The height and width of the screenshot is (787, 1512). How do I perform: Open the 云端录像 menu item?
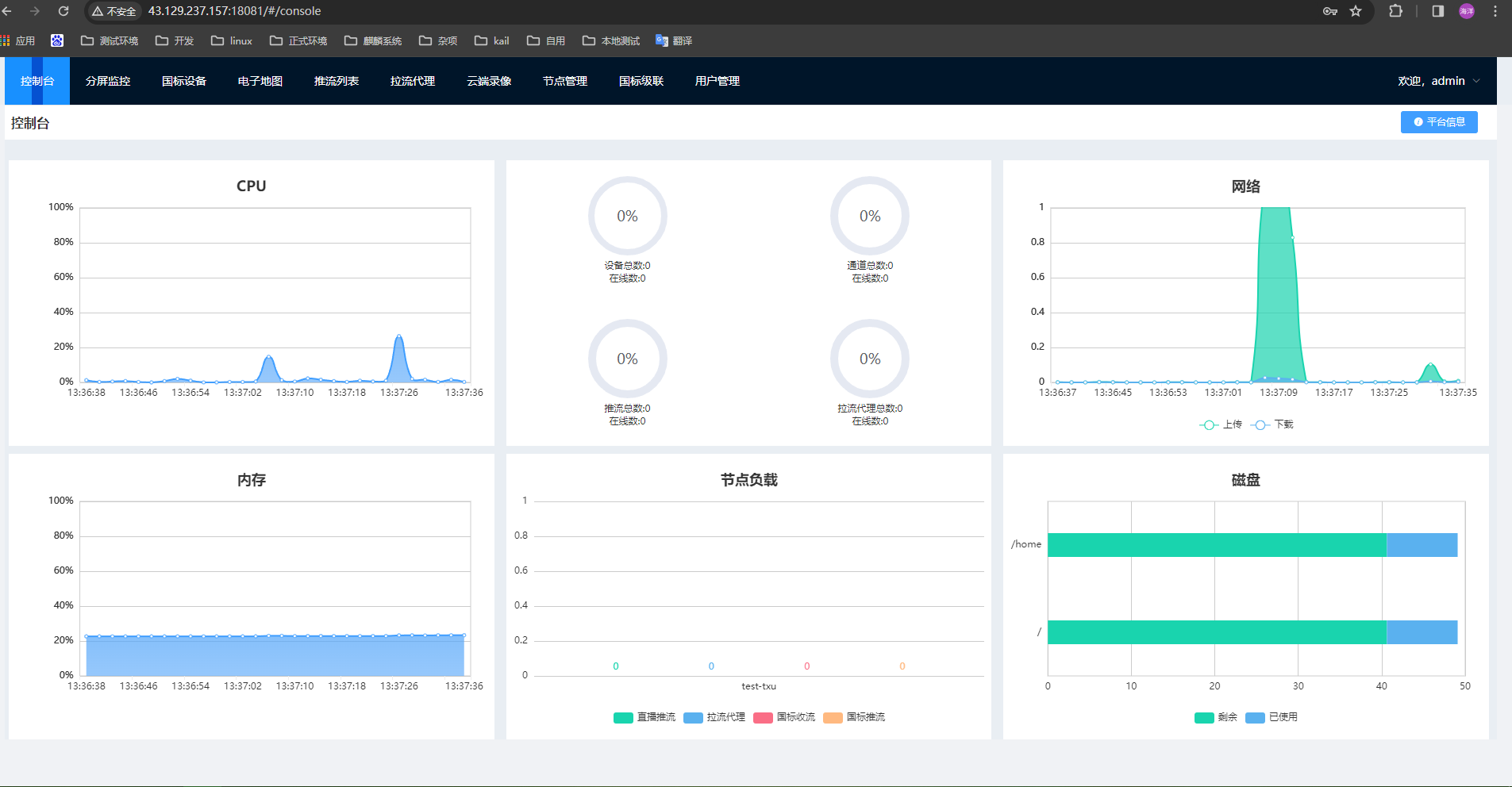click(x=489, y=81)
